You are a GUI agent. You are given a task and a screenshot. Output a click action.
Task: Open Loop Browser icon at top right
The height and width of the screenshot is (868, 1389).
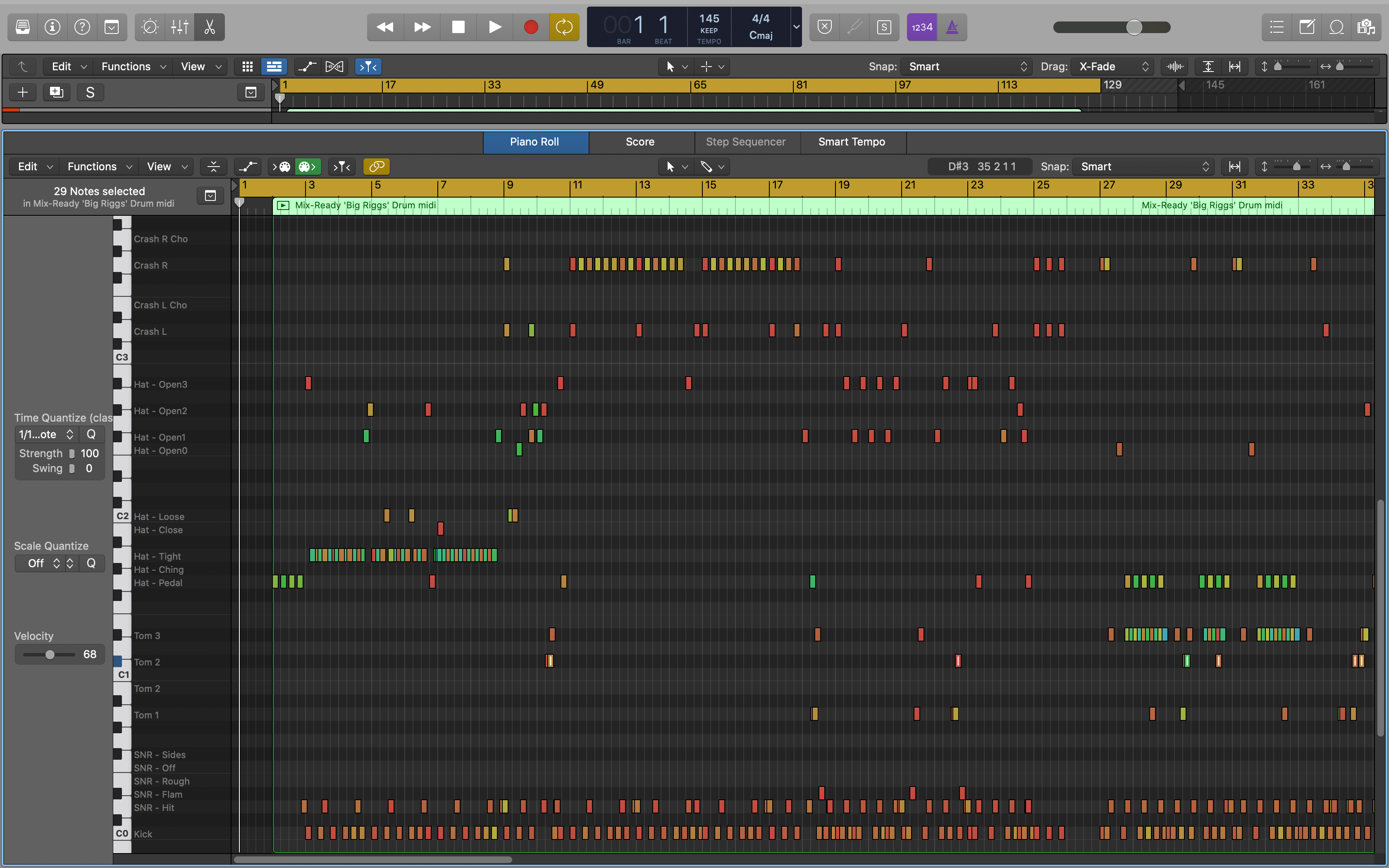(x=1336, y=27)
